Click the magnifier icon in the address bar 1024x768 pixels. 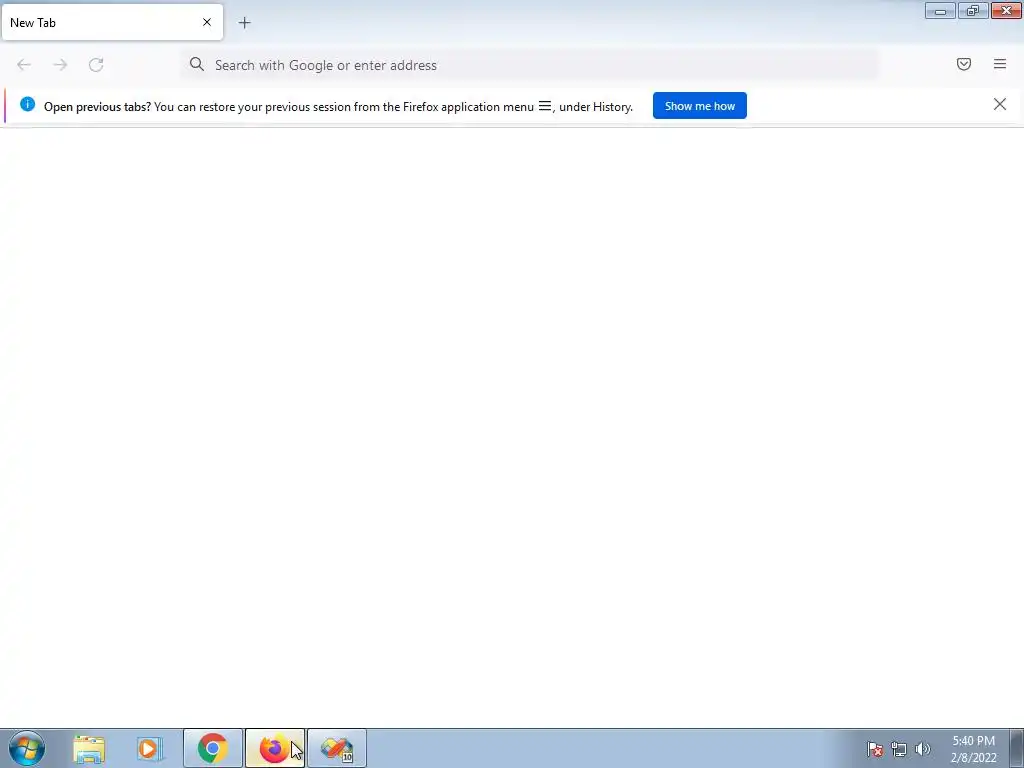[197, 64]
